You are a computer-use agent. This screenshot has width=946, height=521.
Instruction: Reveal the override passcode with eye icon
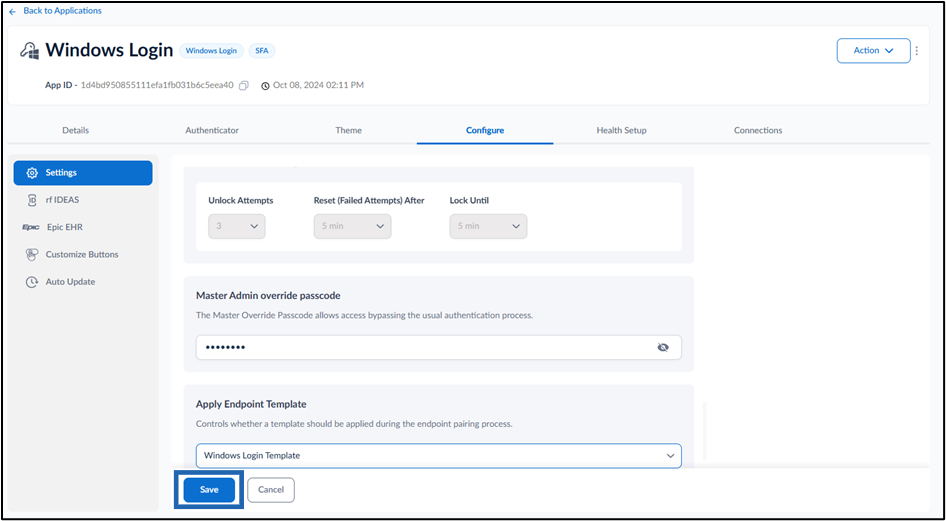pos(663,347)
